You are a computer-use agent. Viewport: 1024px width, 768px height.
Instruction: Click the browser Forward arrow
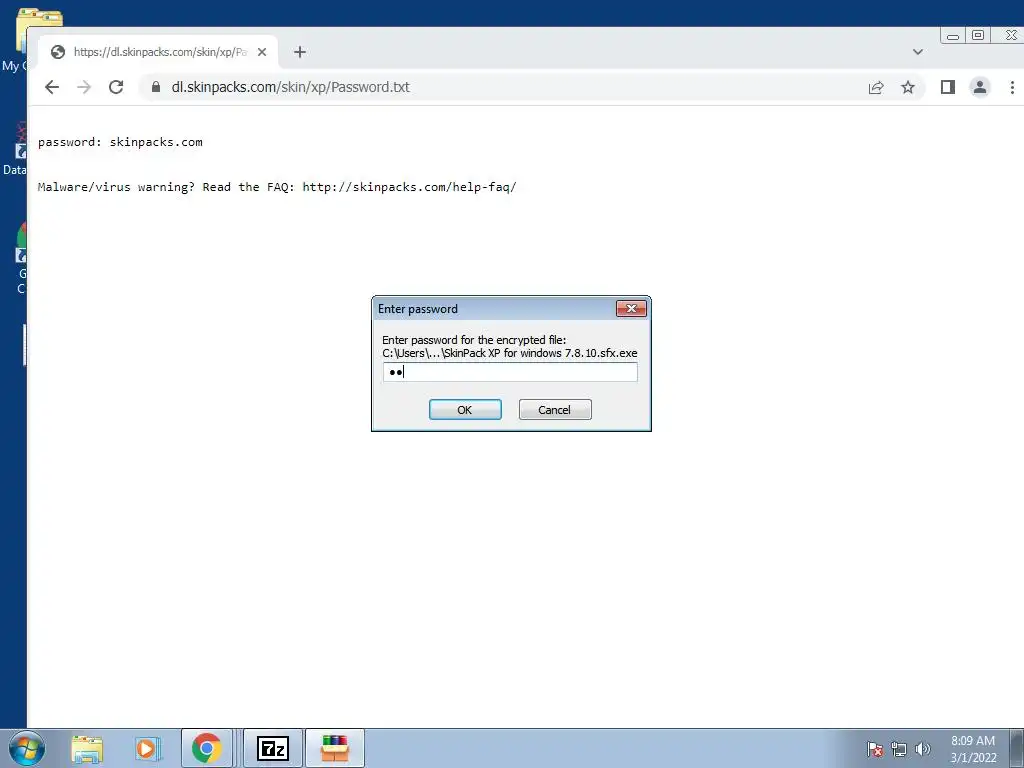(84, 87)
